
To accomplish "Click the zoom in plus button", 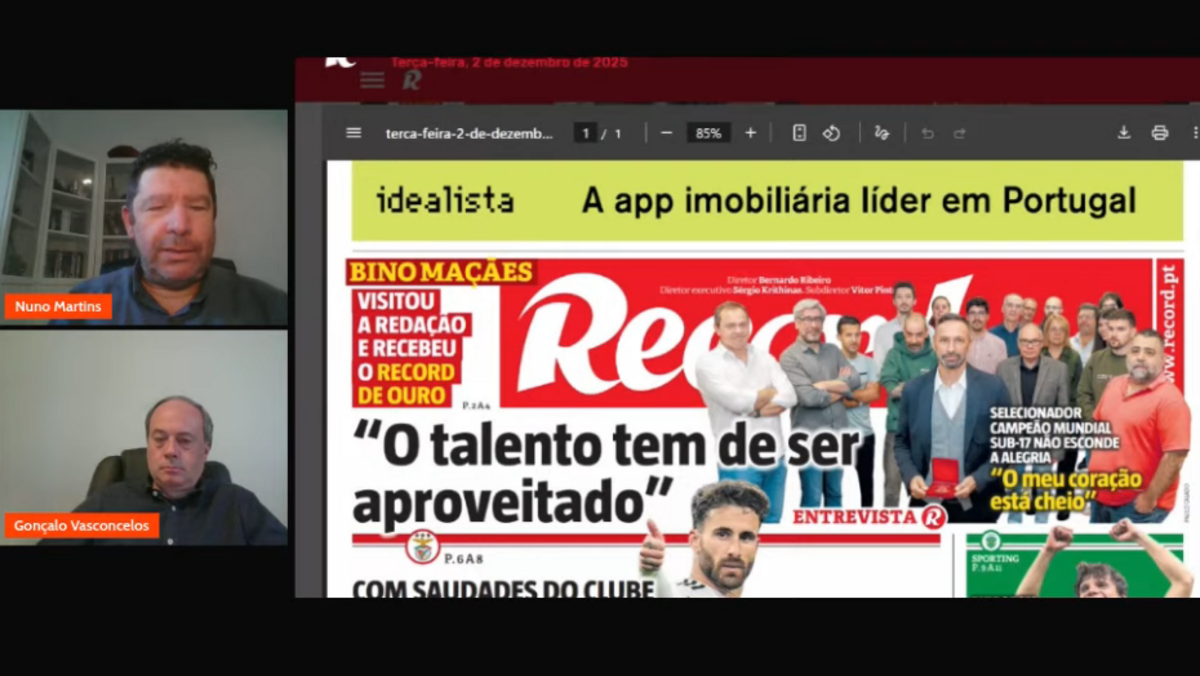I will click(750, 133).
